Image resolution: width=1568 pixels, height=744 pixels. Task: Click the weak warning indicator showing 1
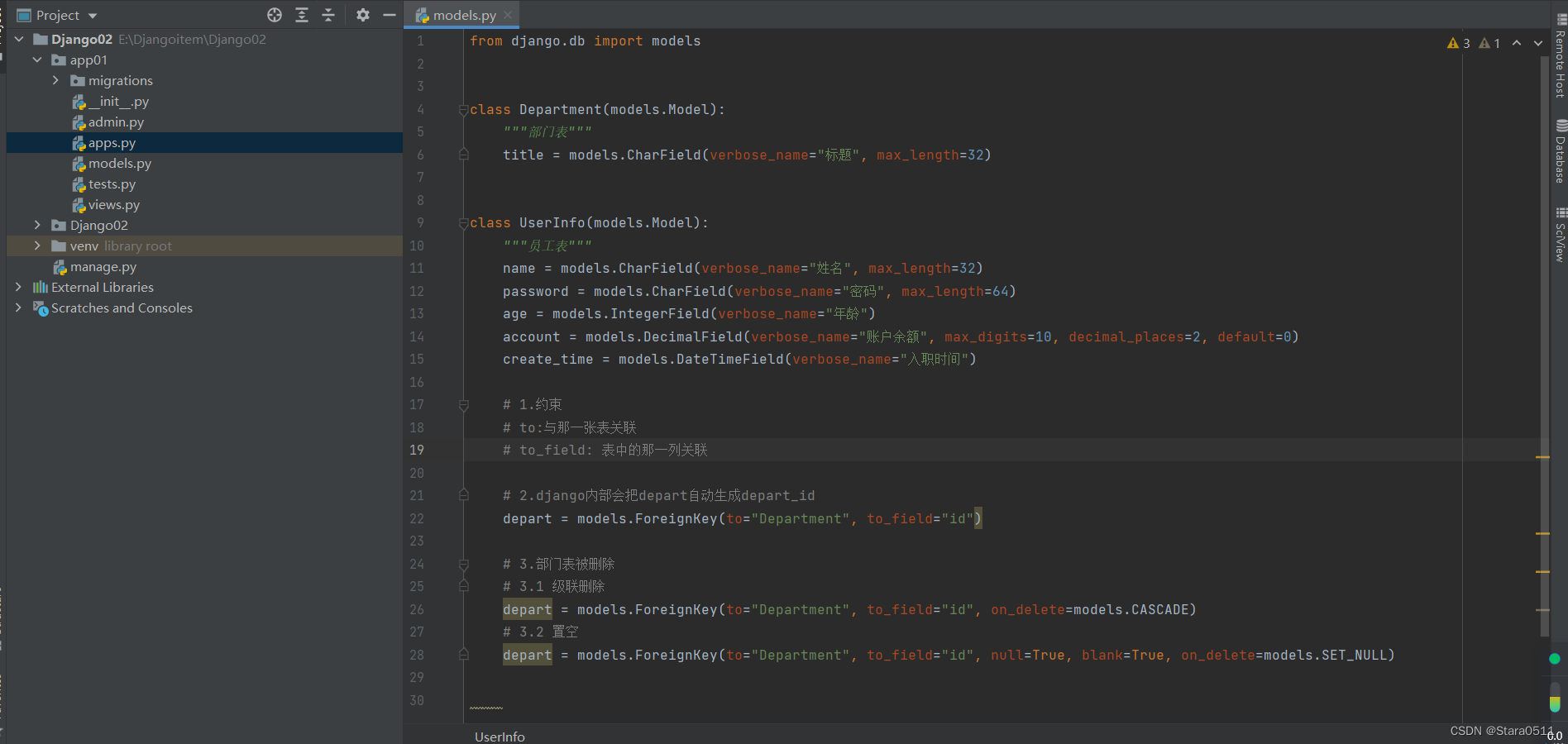[1489, 43]
